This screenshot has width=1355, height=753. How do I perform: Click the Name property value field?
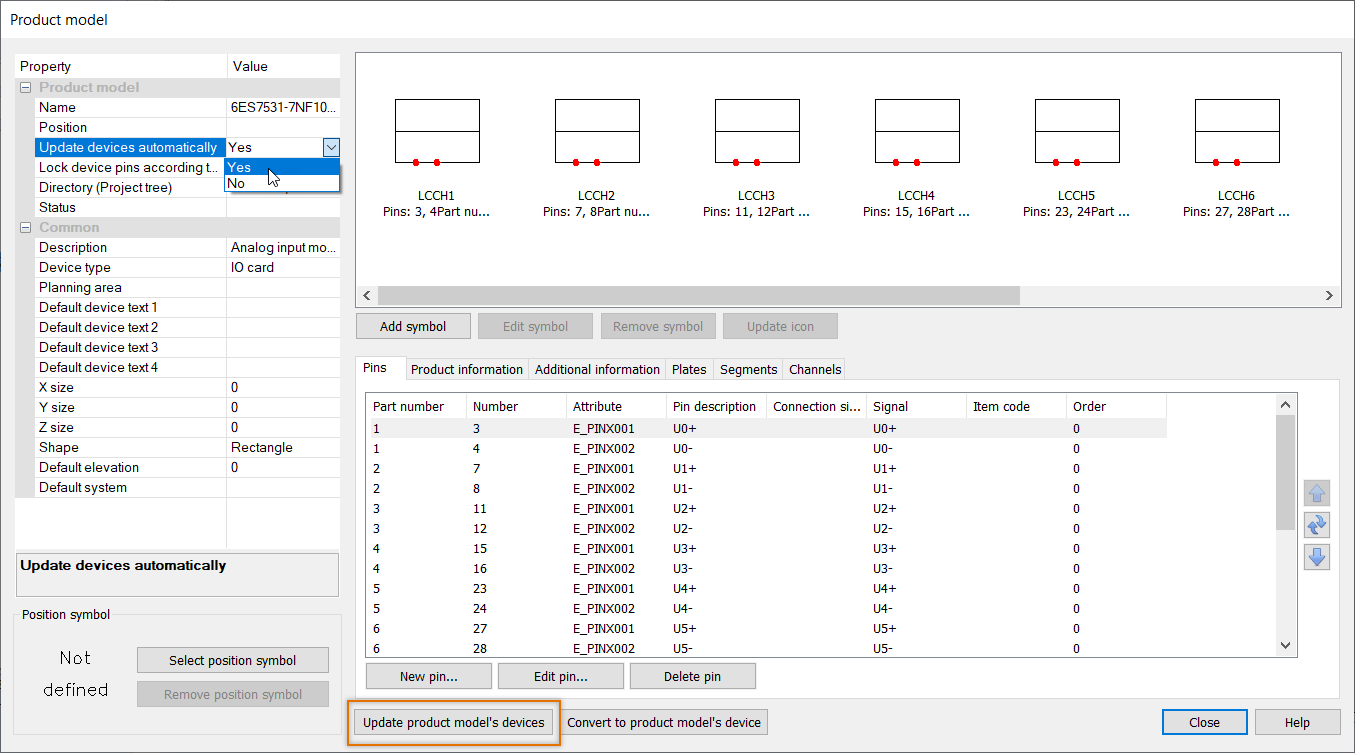(283, 108)
